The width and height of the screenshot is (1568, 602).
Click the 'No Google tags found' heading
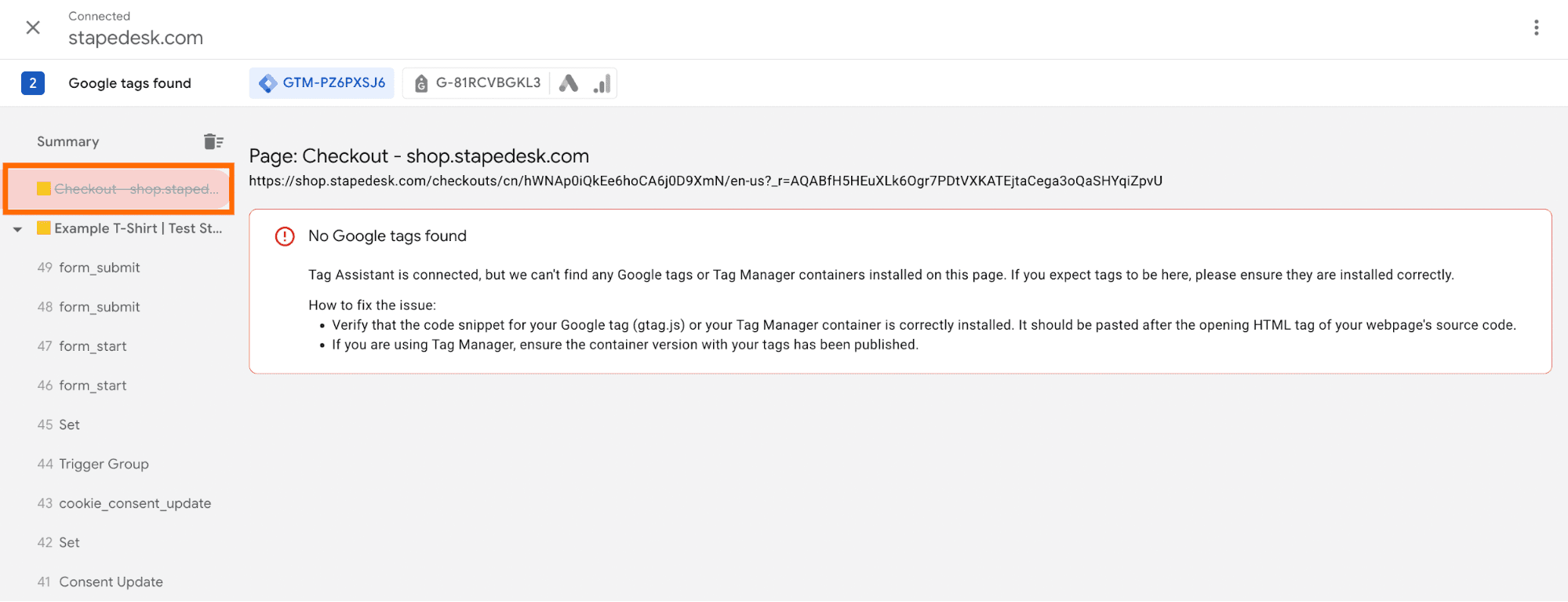click(x=387, y=236)
